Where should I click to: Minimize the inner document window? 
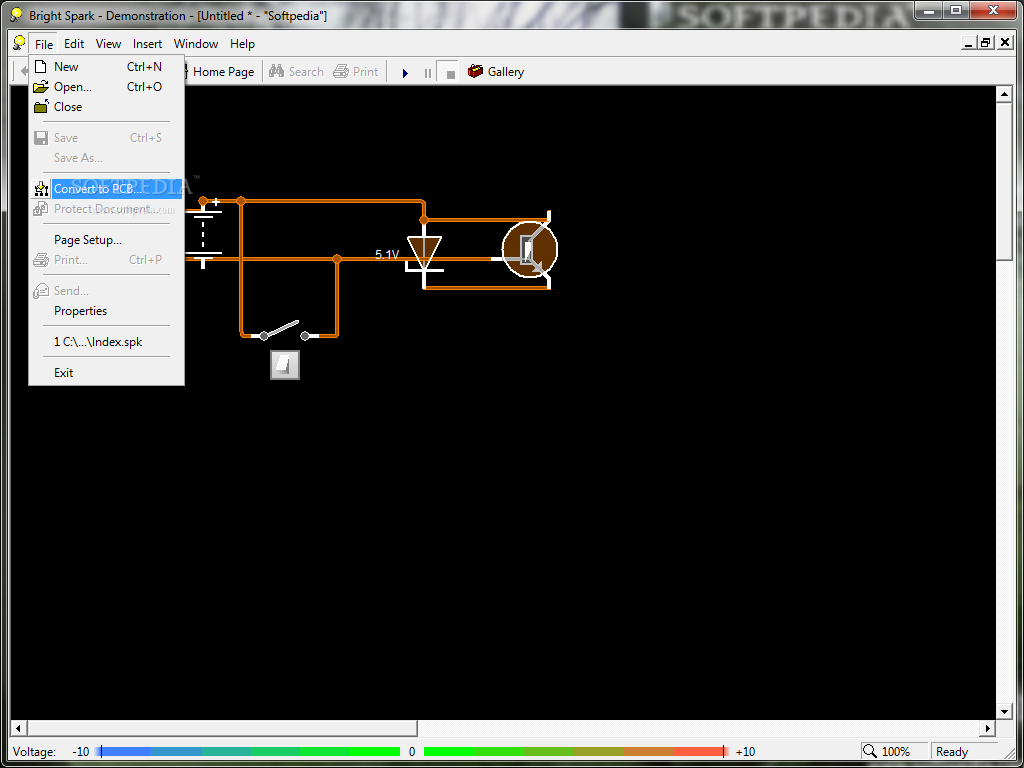[x=969, y=43]
